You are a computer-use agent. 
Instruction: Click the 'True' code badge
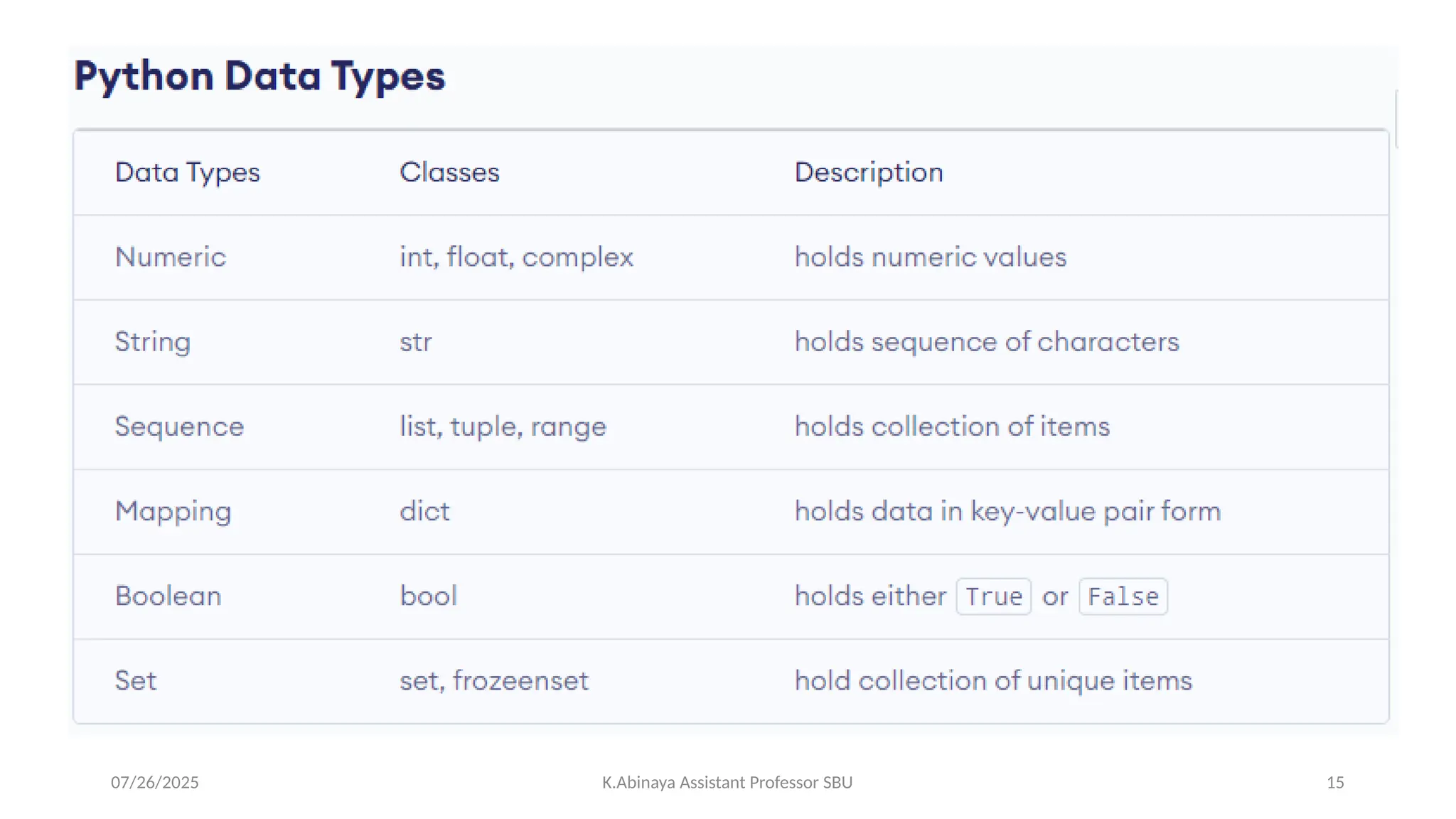(993, 596)
